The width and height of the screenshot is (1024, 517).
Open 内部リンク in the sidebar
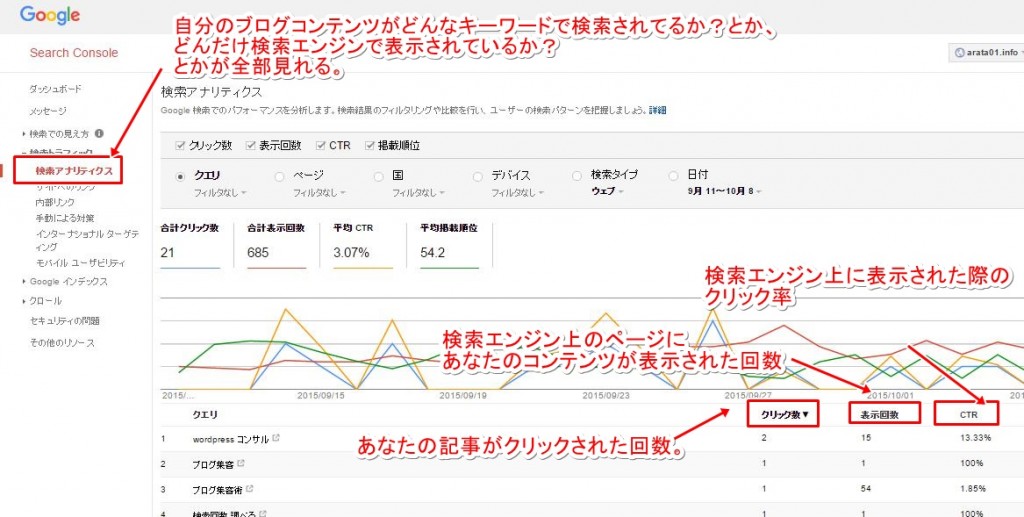[56, 202]
